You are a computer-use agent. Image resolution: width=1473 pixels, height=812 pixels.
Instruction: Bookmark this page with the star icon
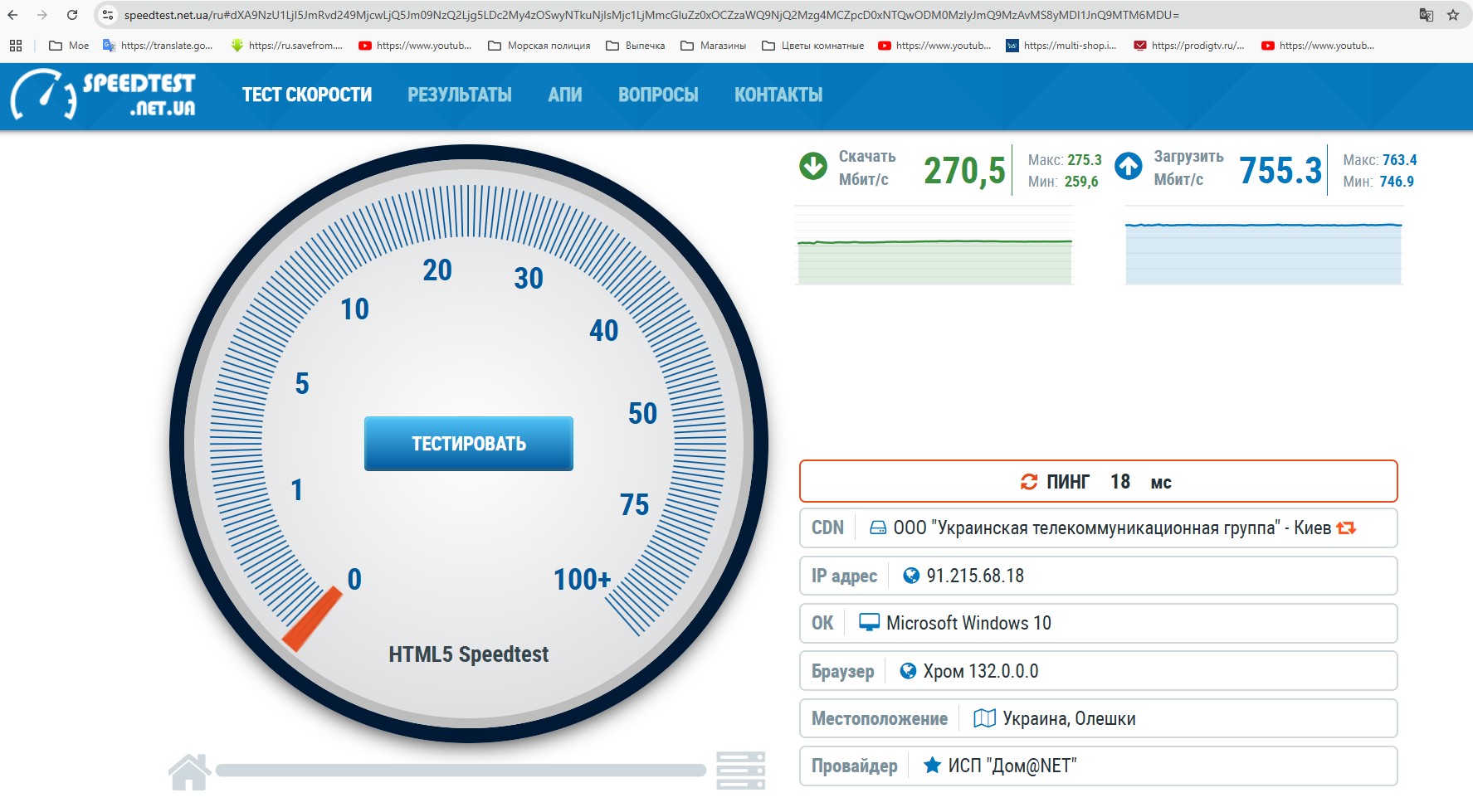pyautogui.click(x=1453, y=15)
